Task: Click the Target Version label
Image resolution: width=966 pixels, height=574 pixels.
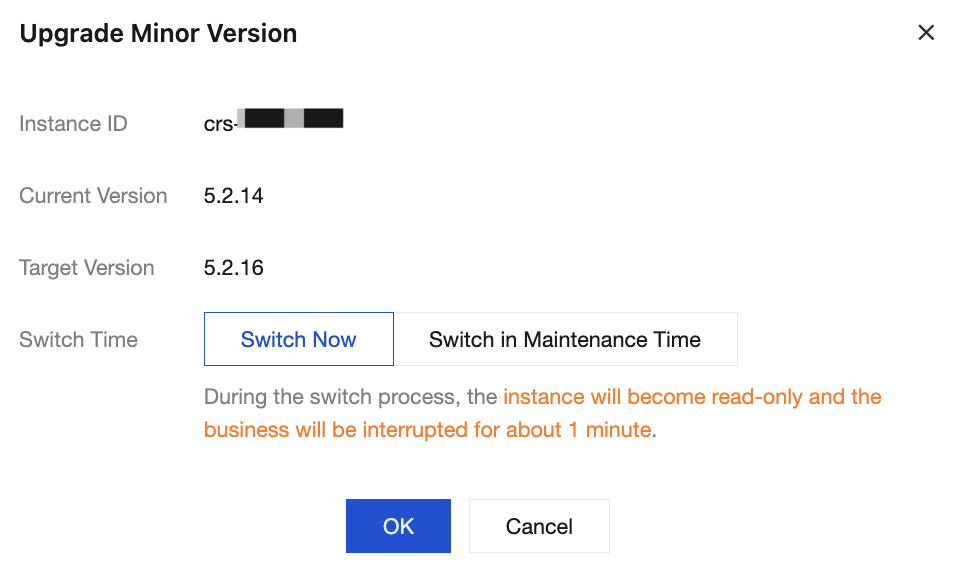Action: [x=86, y=268]
